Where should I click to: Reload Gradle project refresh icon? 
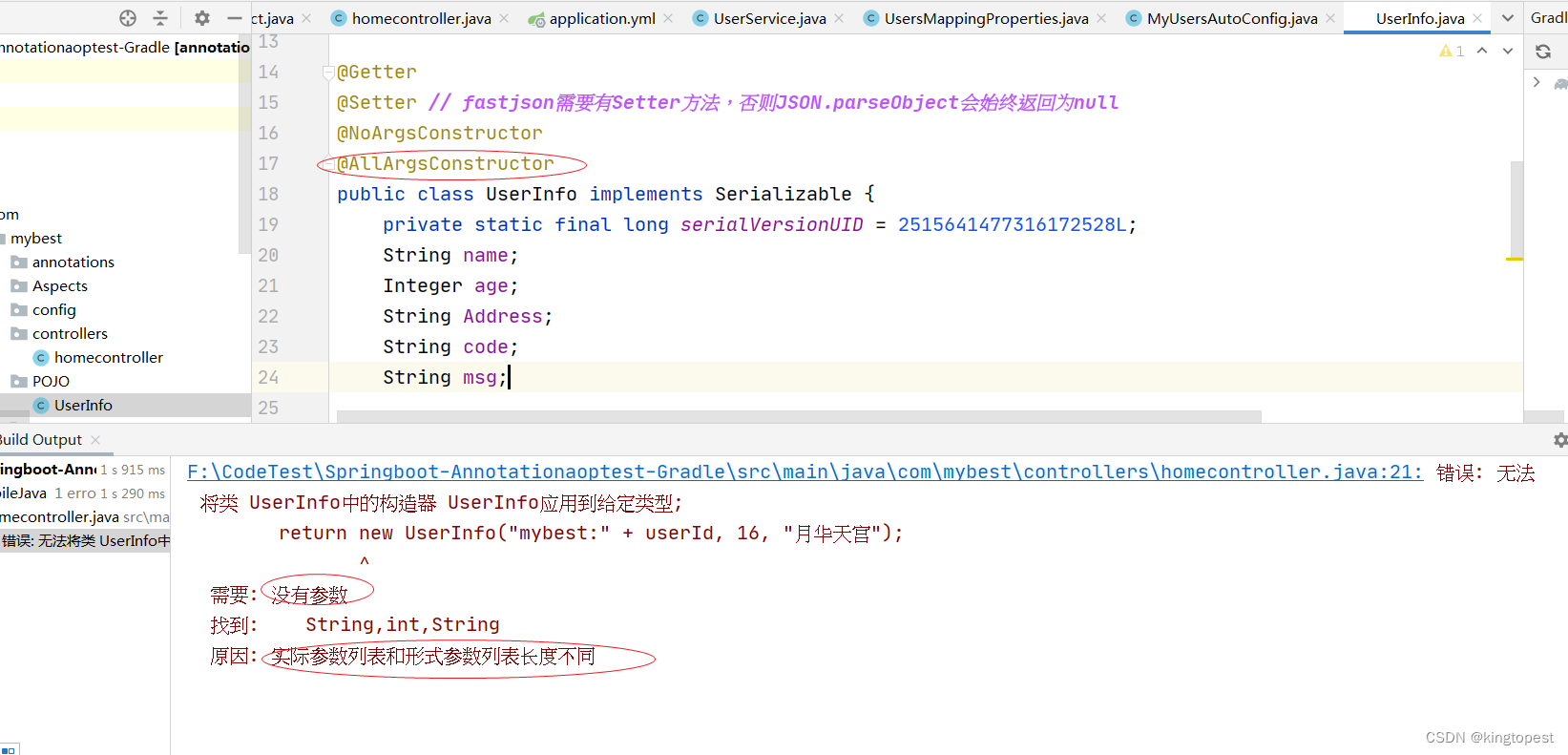point(1543,52)
